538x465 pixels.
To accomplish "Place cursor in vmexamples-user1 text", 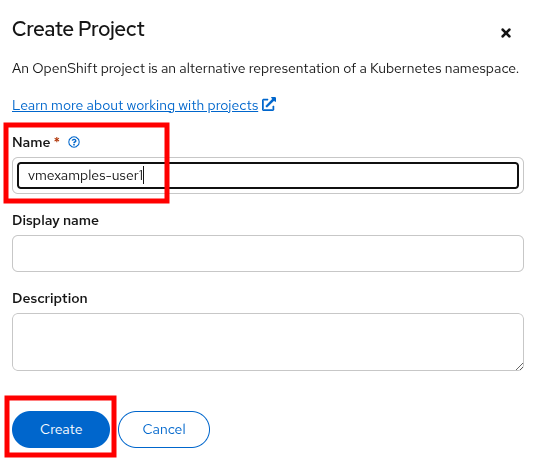I will click(x=85, y=175).
